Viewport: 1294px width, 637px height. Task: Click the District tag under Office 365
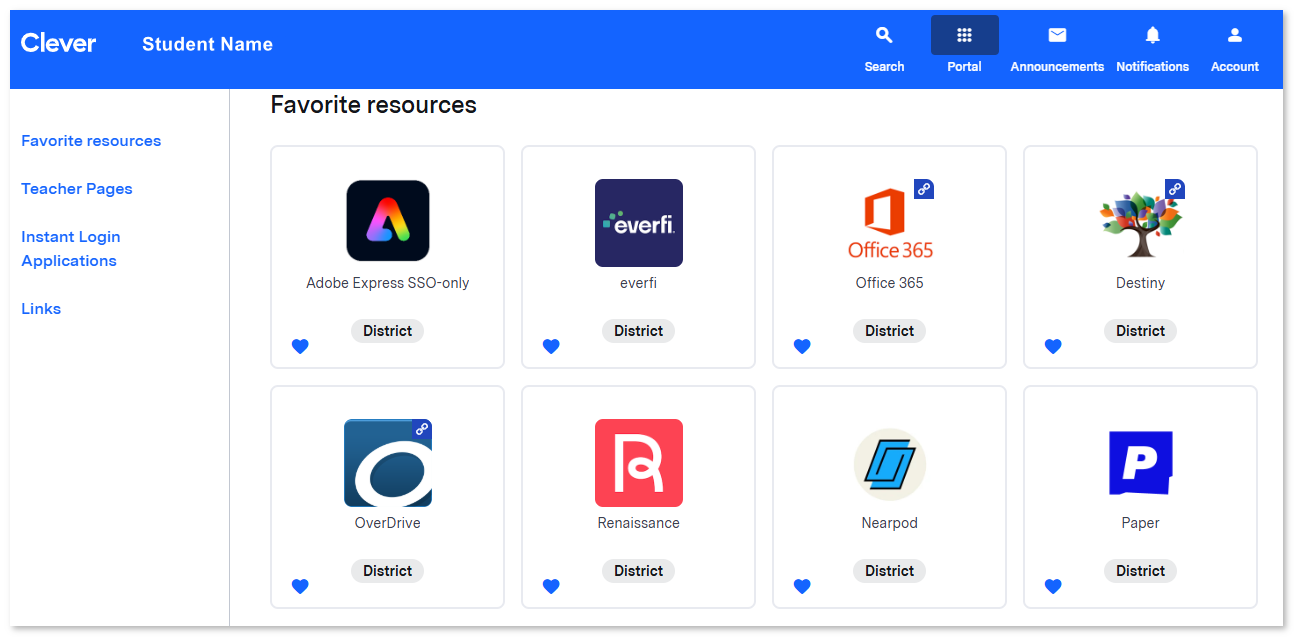click(890, 331)
